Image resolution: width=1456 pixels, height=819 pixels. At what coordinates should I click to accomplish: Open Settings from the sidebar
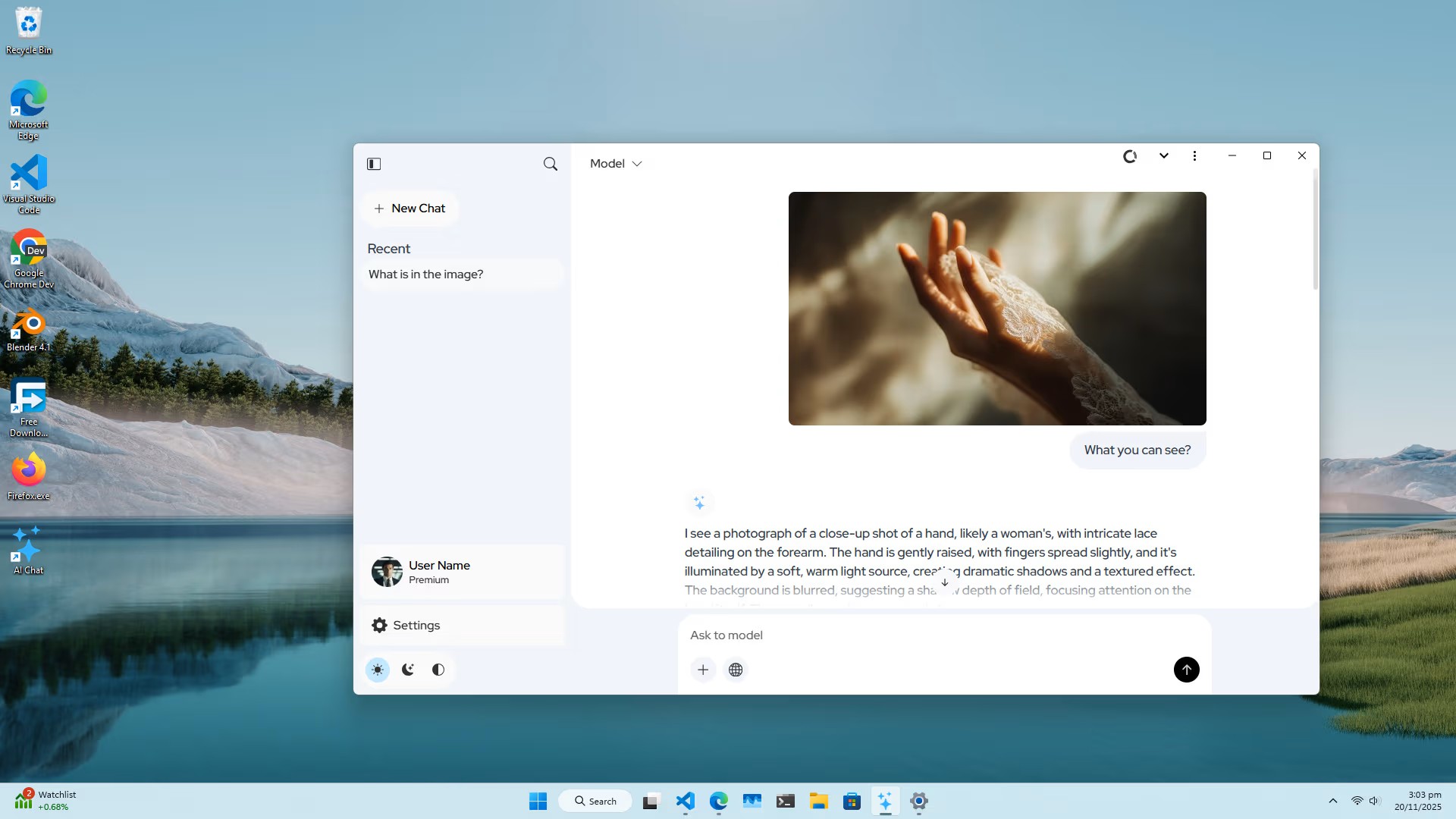tap(416, 625)
